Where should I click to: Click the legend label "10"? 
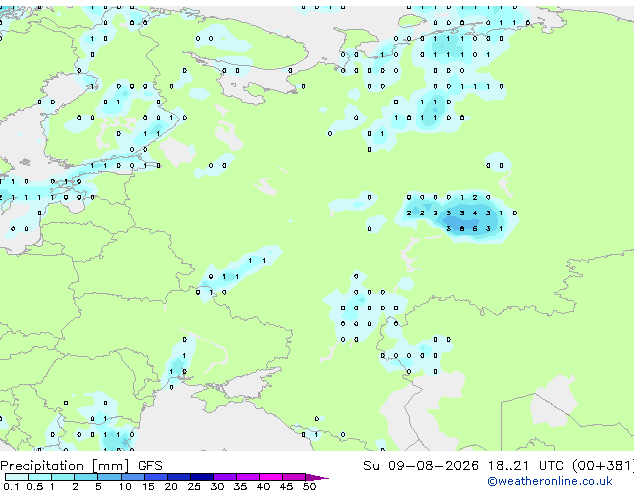click(125, 486)
